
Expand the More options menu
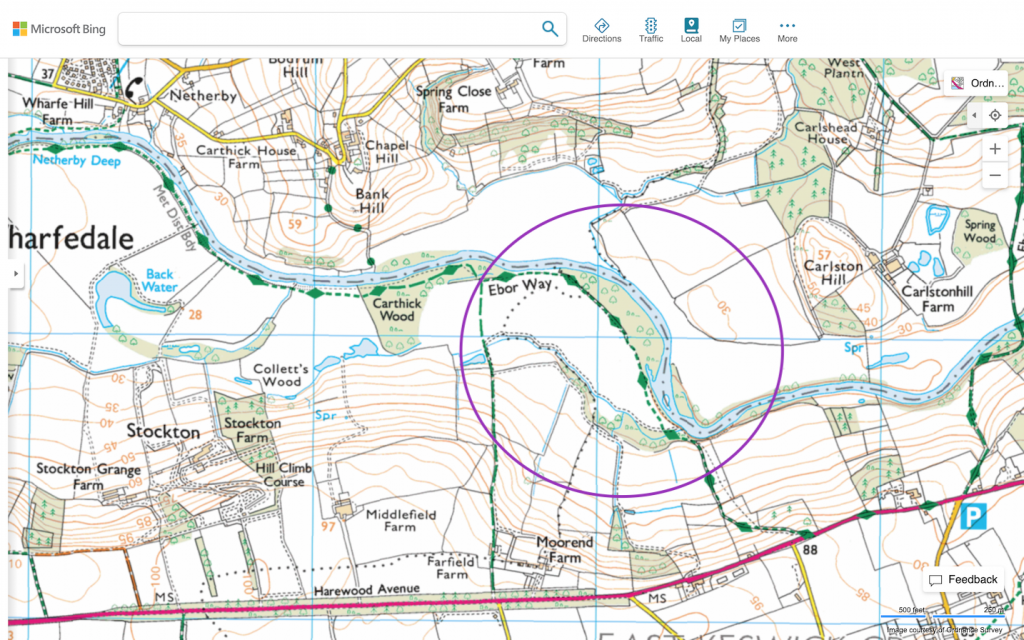[x=787, y=30]
